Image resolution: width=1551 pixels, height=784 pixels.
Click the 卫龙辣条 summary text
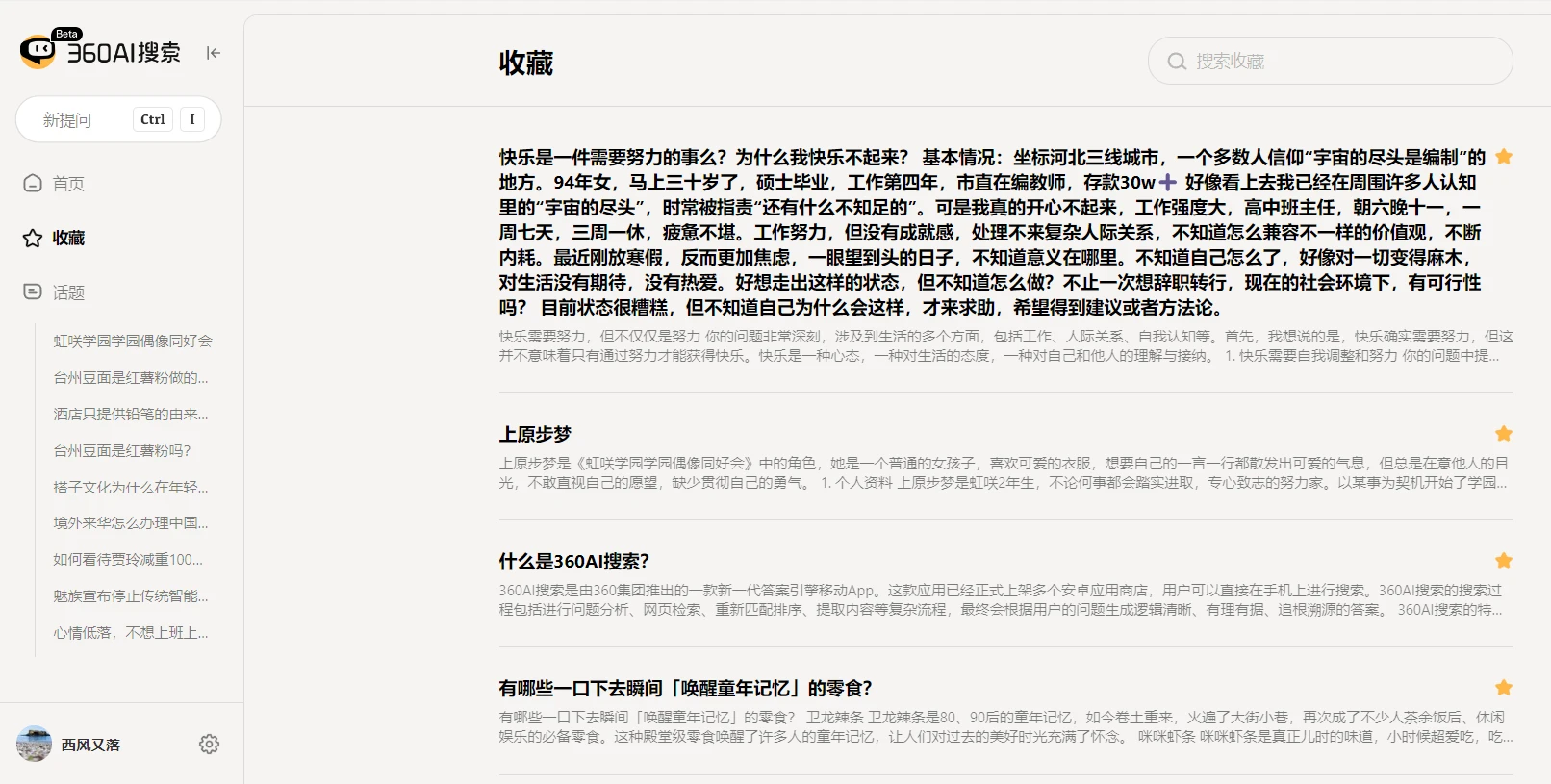point(1005,726)
